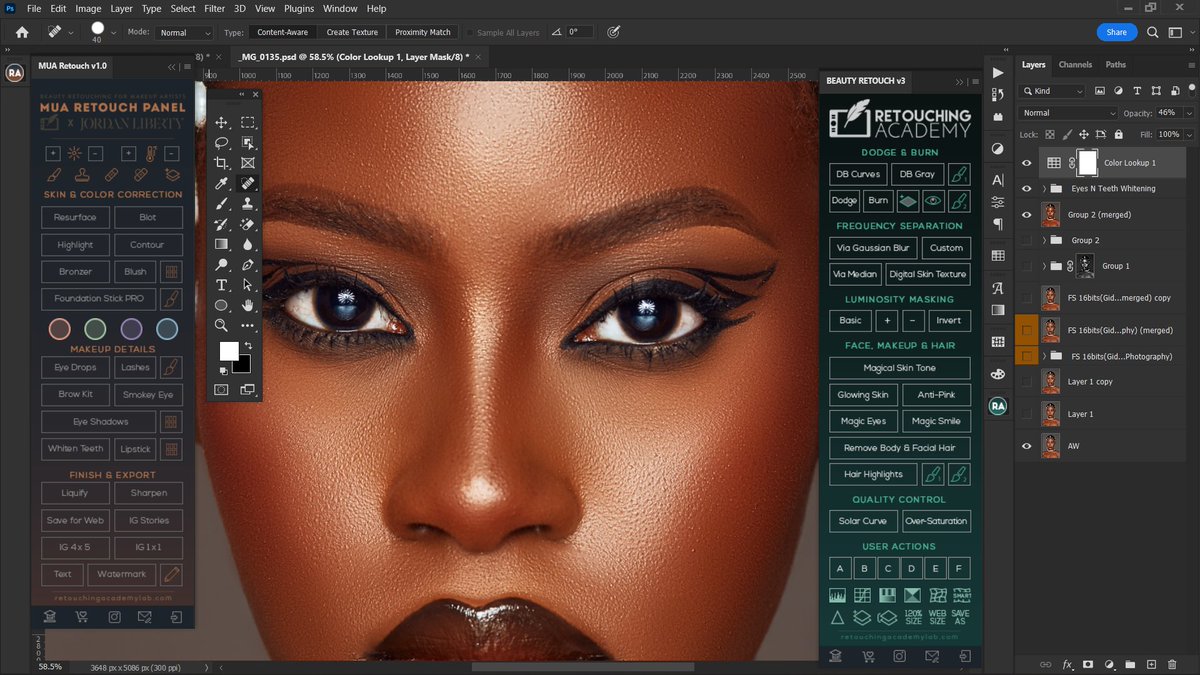Click the Magical Skin Tone button
Screen dimensions: 1200x675
click(x=900, y=368)
